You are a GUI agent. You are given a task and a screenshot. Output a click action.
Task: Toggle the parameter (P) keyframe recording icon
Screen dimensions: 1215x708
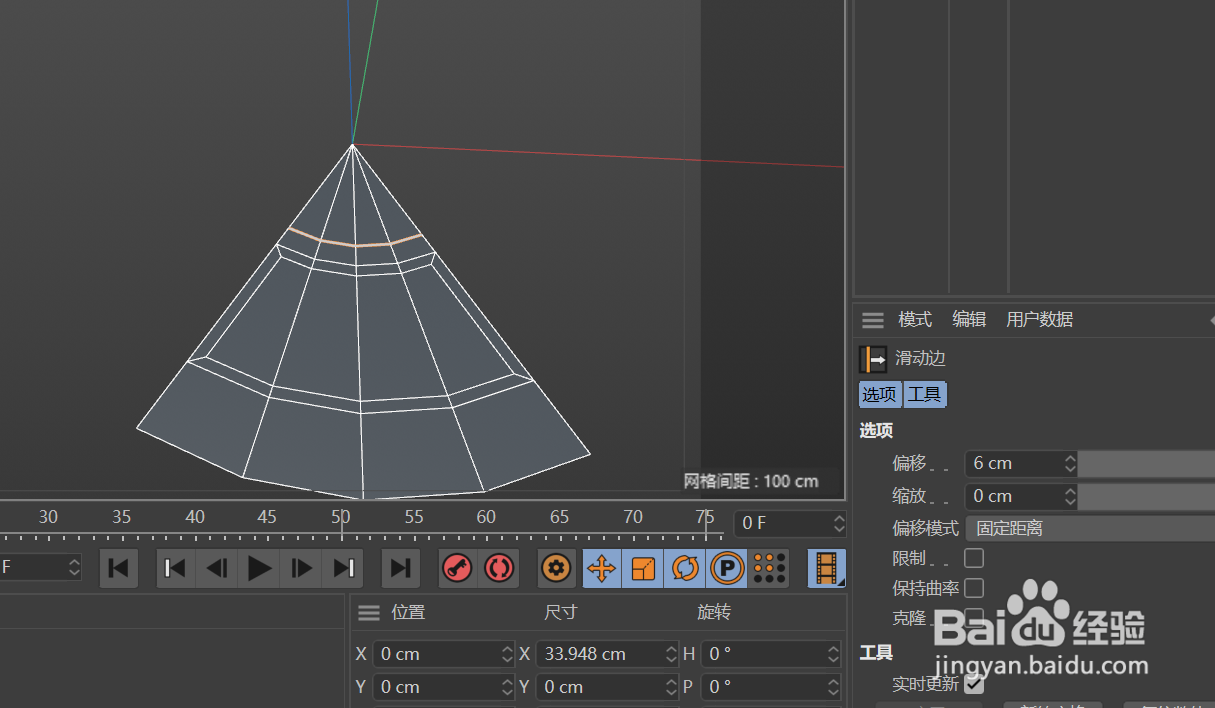tap(726, 568)
